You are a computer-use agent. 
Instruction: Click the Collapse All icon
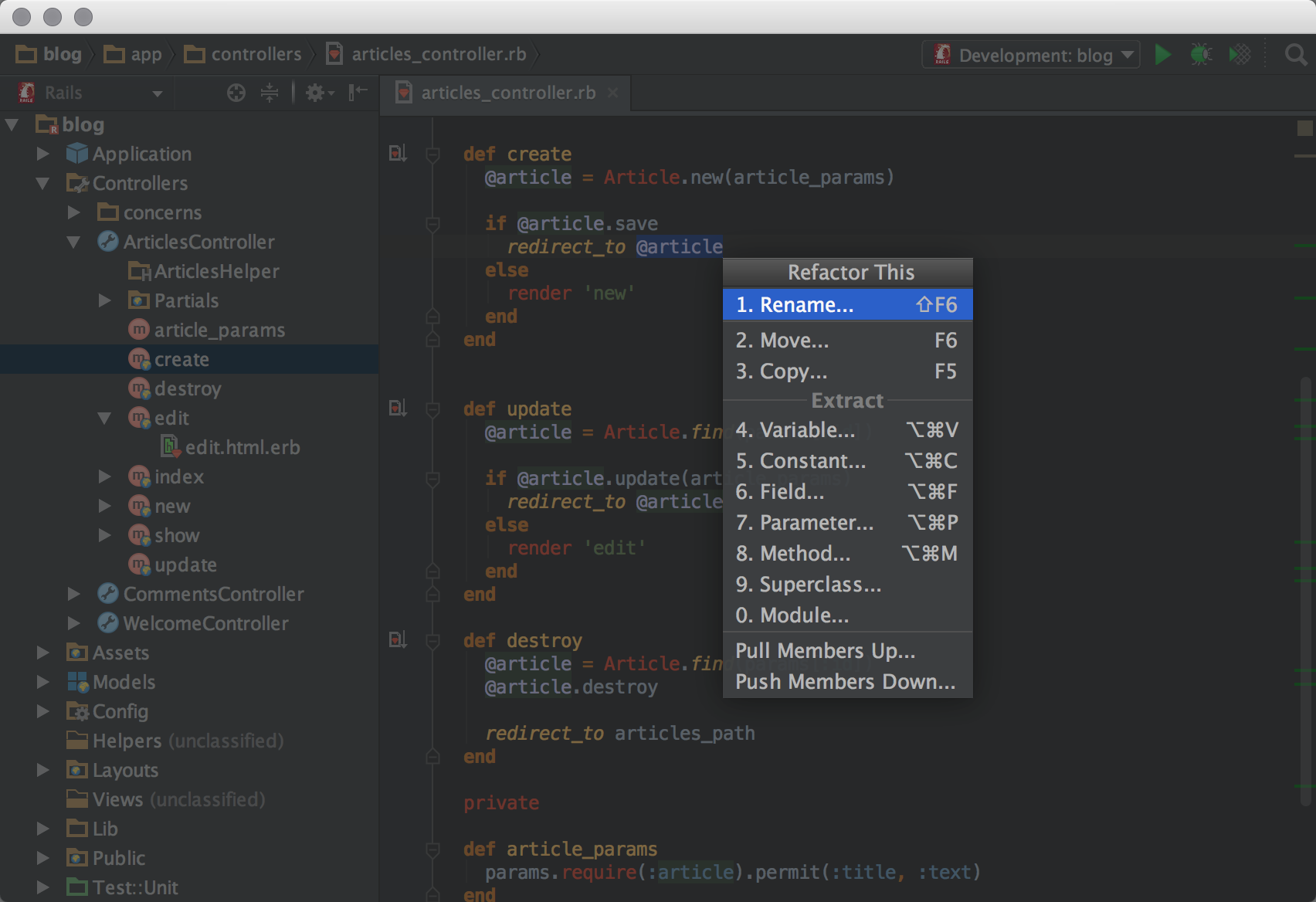(x=270, y=93)
